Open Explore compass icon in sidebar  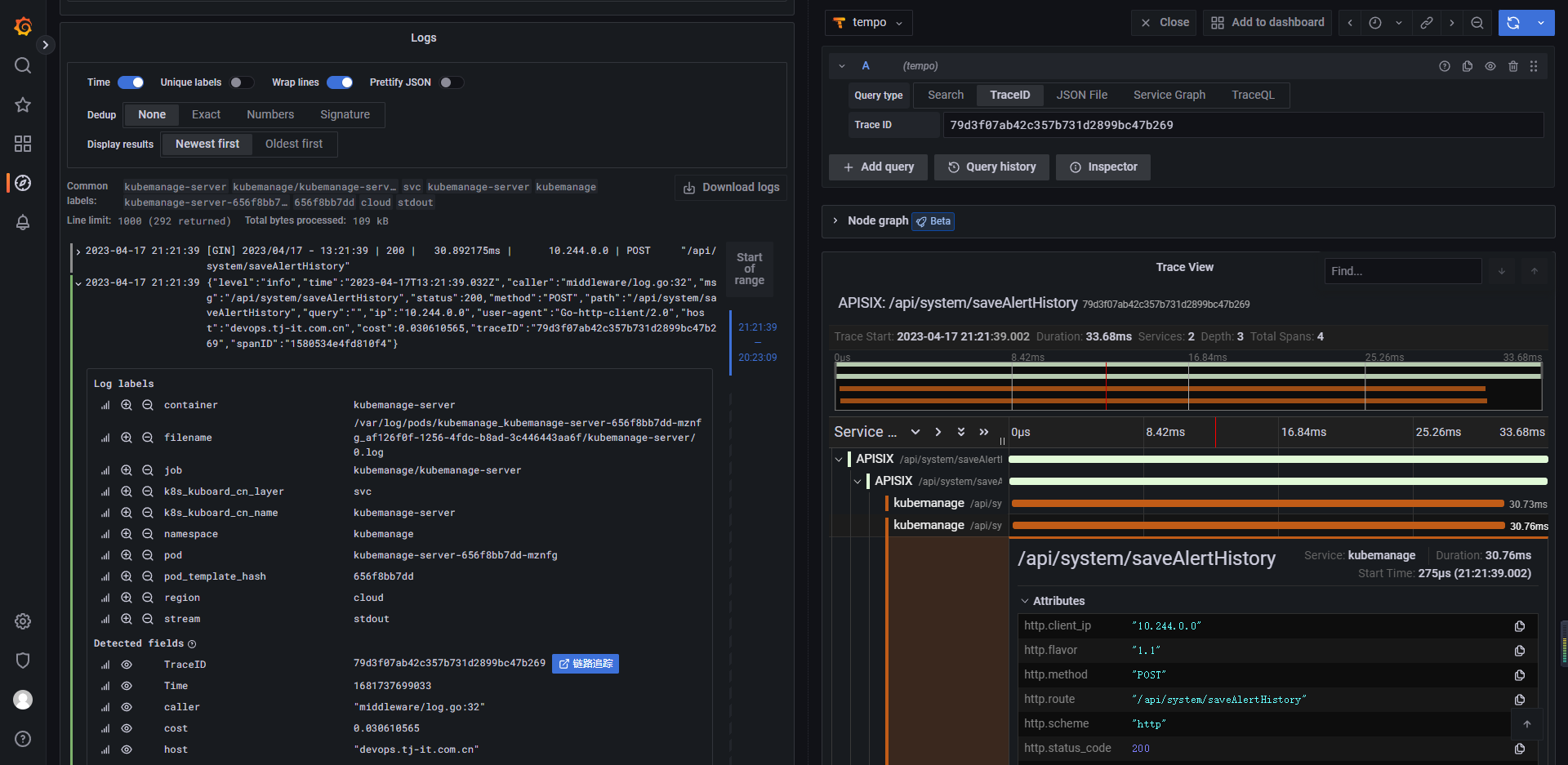pos(23,183)
